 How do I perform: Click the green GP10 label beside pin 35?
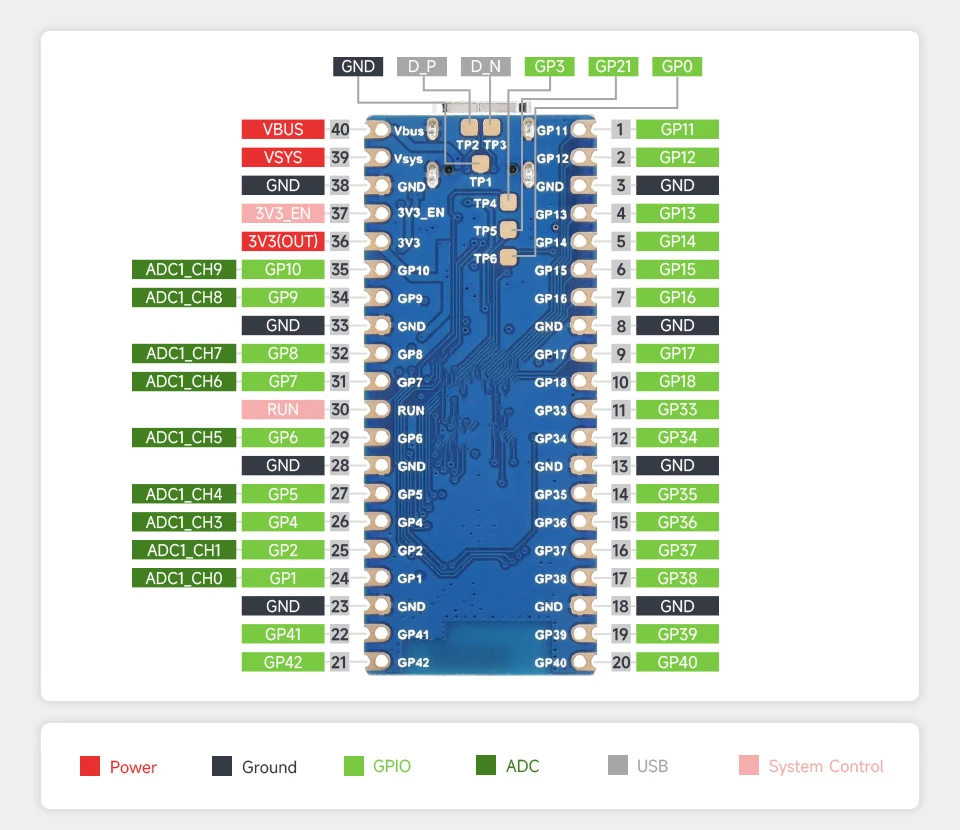tap(283, 269)
